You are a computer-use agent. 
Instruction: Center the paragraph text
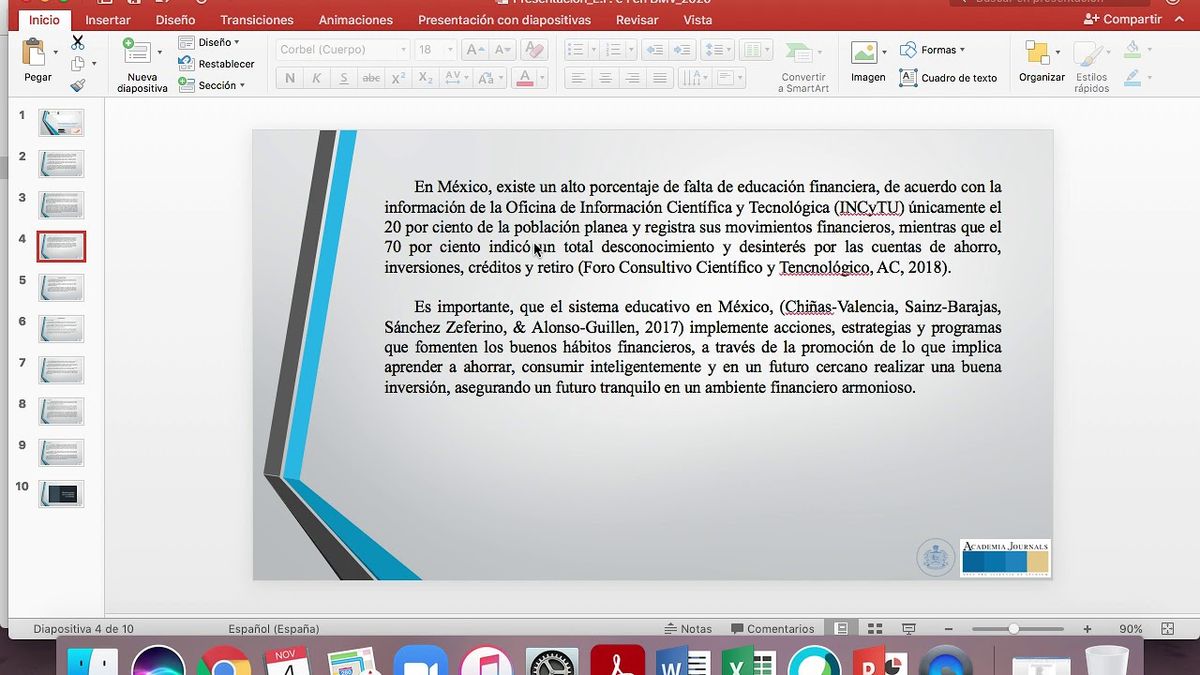click(x=605, y=78)
